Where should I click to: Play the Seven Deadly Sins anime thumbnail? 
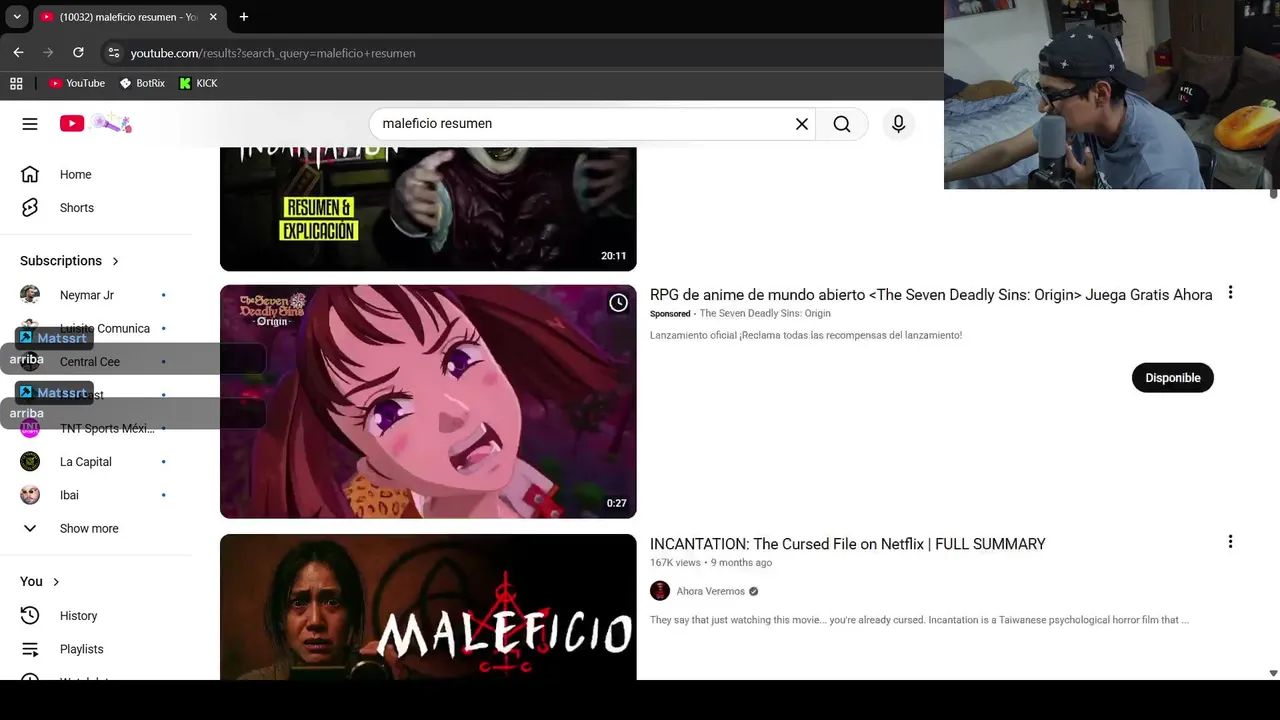click(x=428, y=402)
